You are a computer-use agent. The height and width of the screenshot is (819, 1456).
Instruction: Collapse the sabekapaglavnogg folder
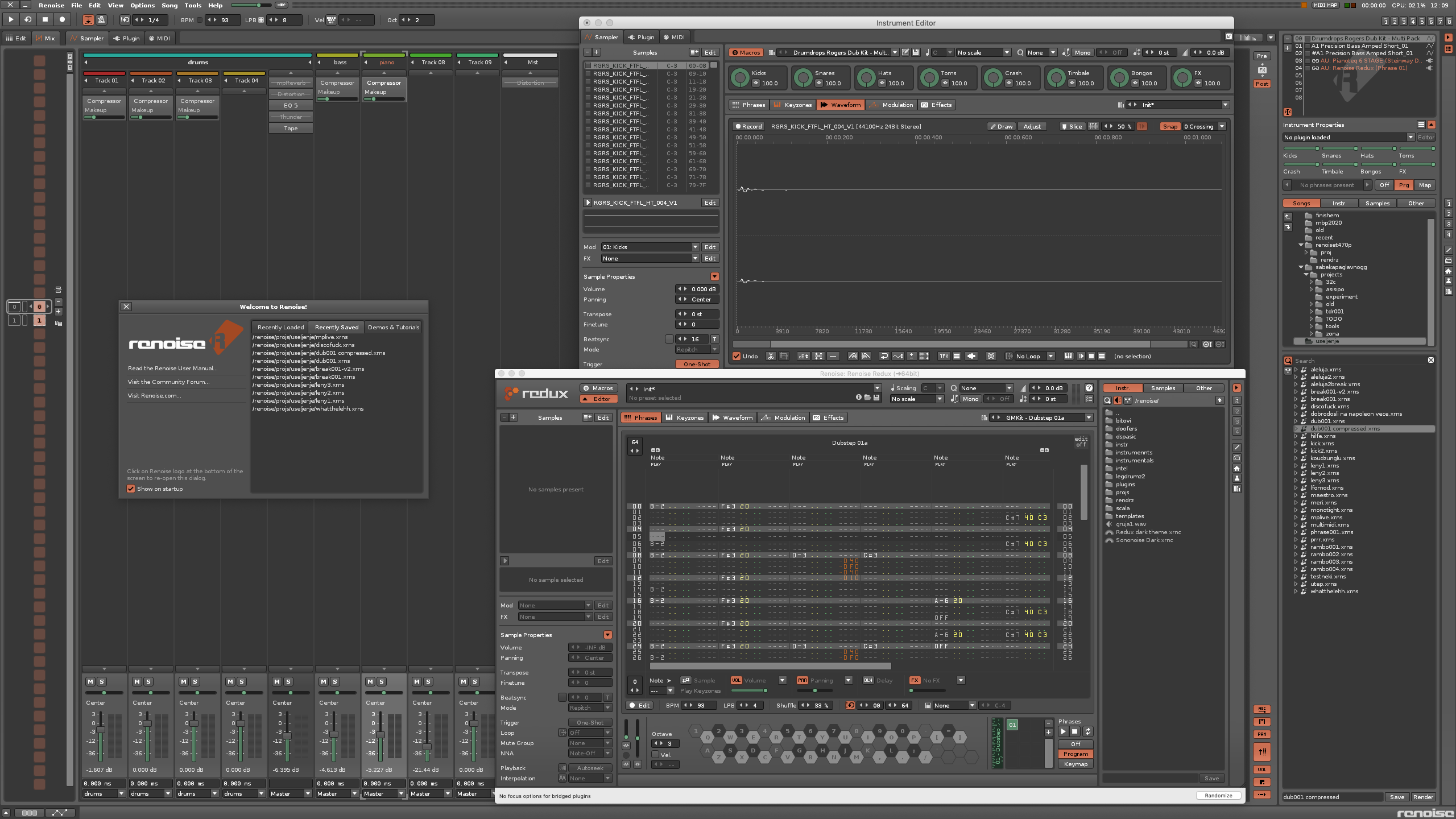tap(1301, 267)
